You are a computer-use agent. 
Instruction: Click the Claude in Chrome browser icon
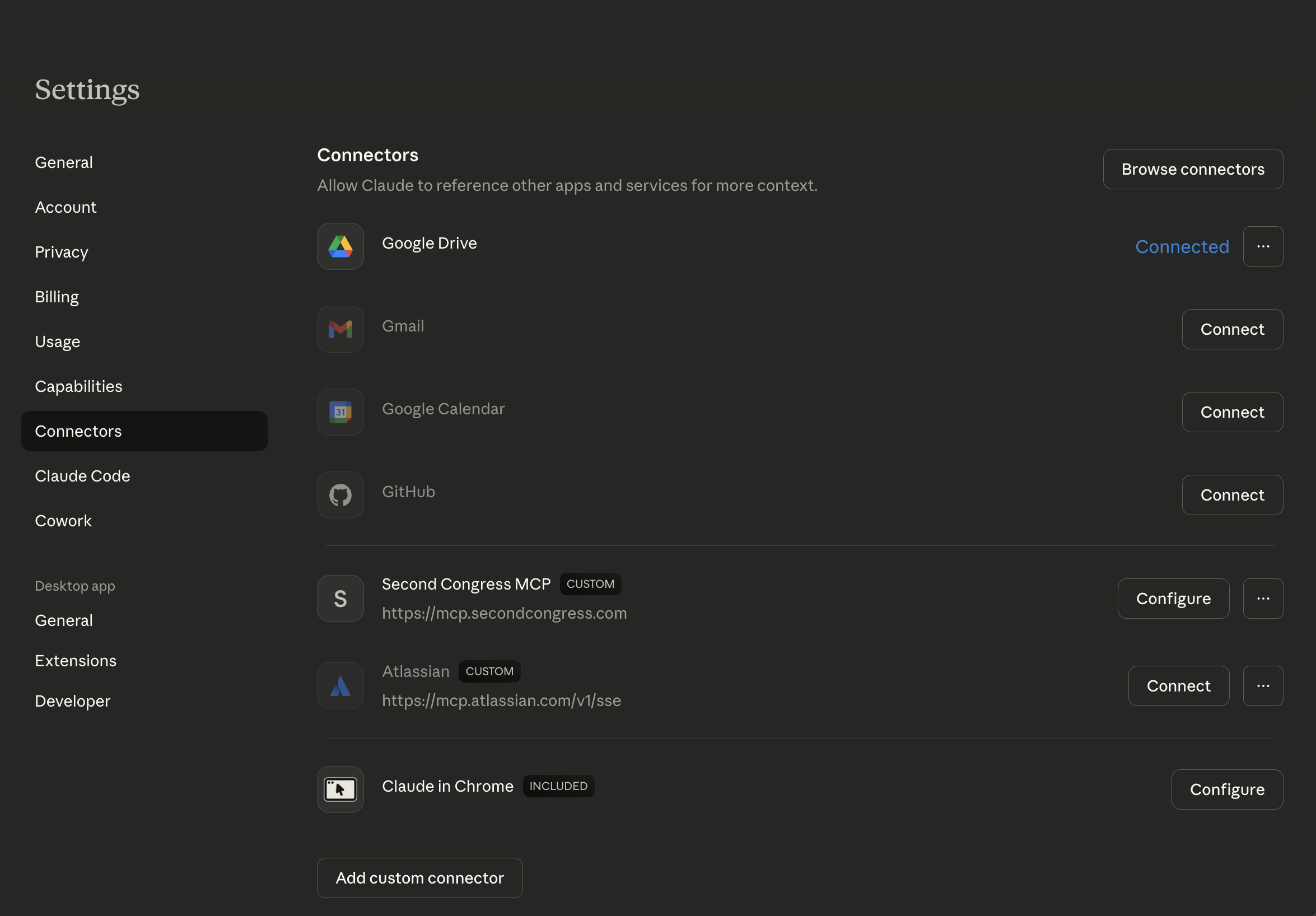click(x=340, y=789)
